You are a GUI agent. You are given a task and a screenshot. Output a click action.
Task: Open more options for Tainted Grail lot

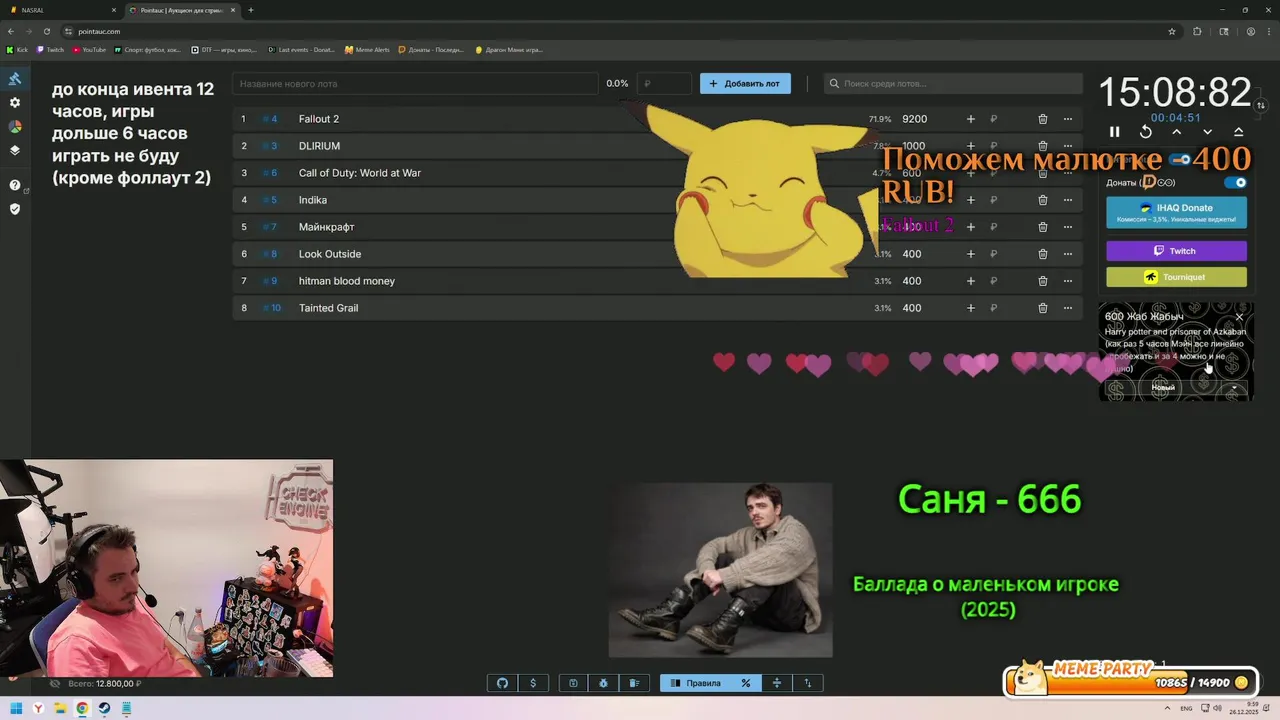coord(1068,308)
